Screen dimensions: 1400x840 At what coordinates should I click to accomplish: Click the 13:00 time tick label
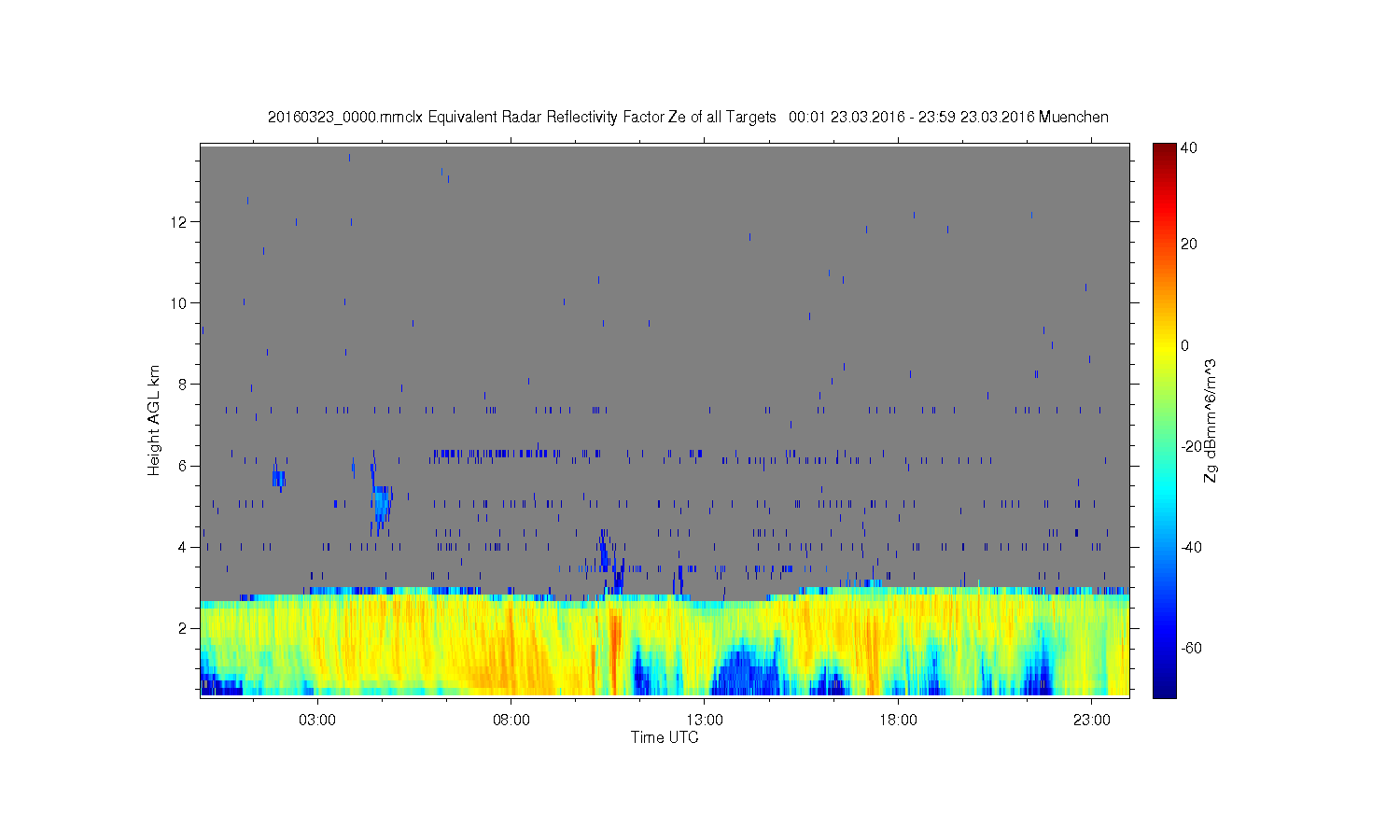pos(705,721)
